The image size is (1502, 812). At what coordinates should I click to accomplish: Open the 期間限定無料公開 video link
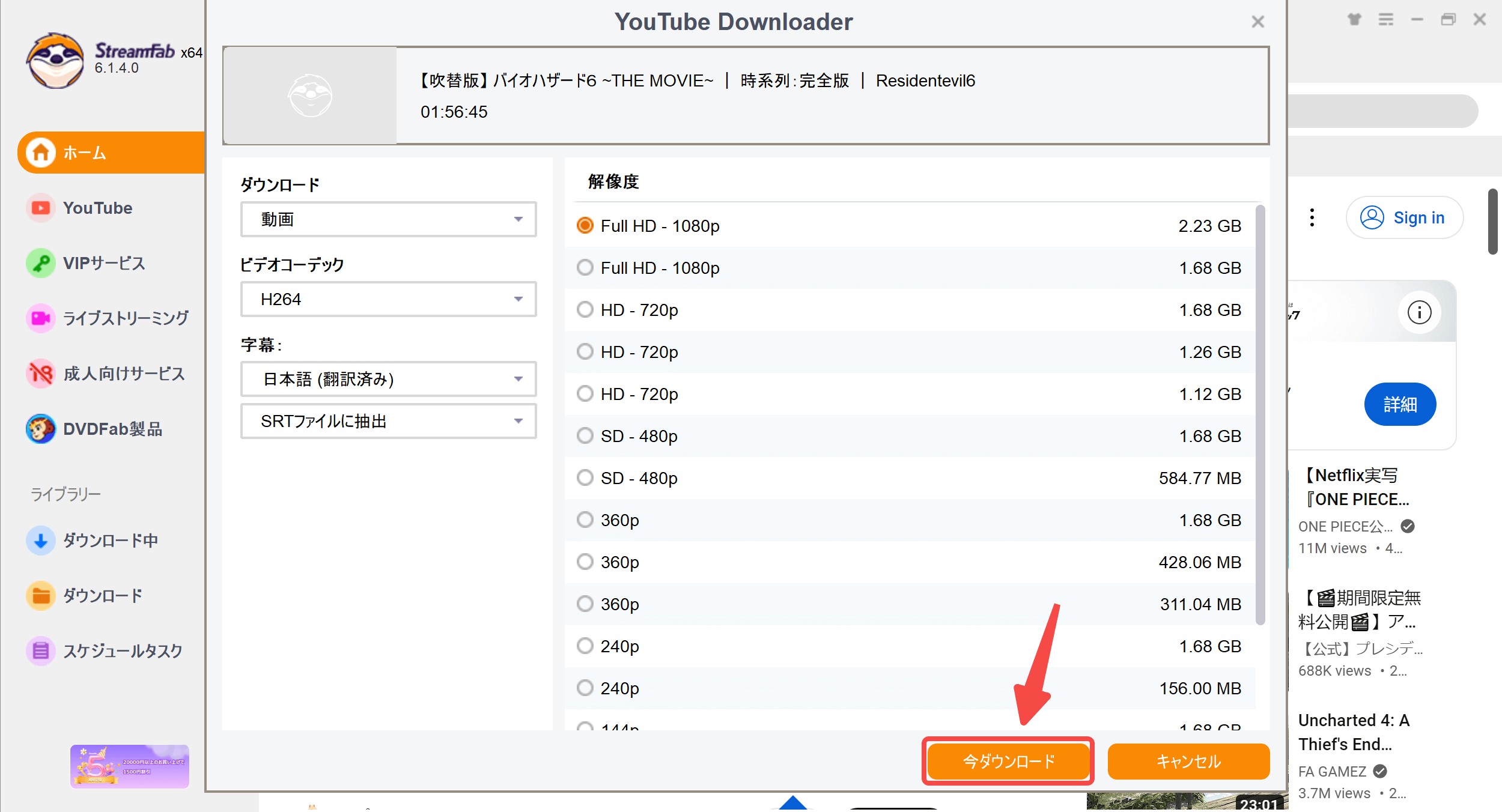point(1360,610)
